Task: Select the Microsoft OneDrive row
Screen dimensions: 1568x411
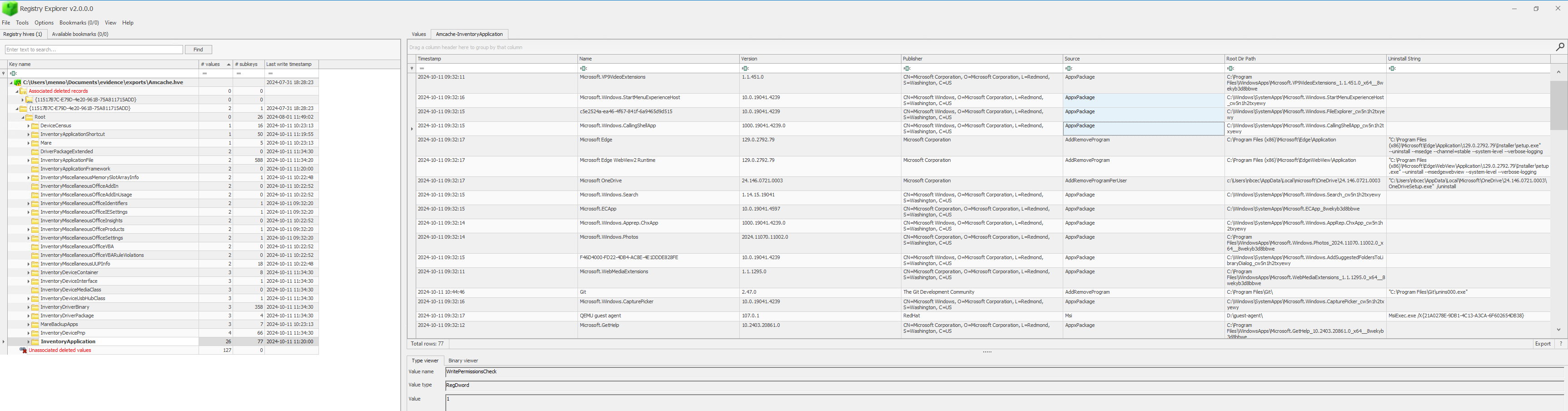Action: coord(983,184)
